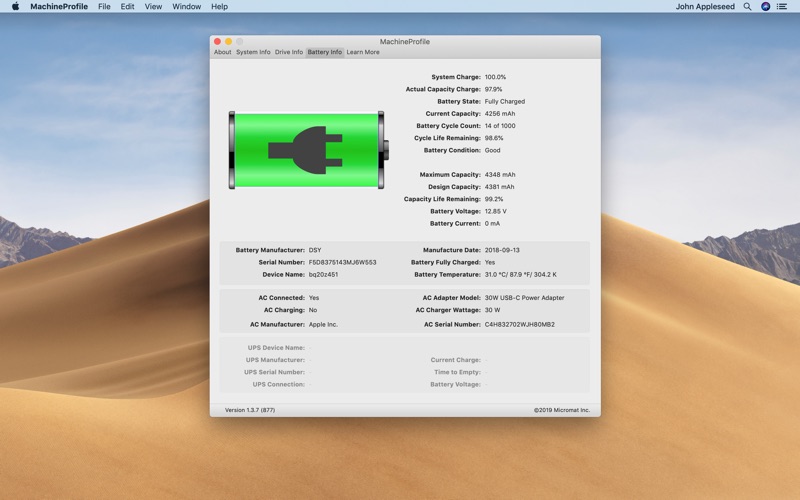
Task: Click the UPS Serial Number label
Action: pyautogui.click(x=274, y=372)
